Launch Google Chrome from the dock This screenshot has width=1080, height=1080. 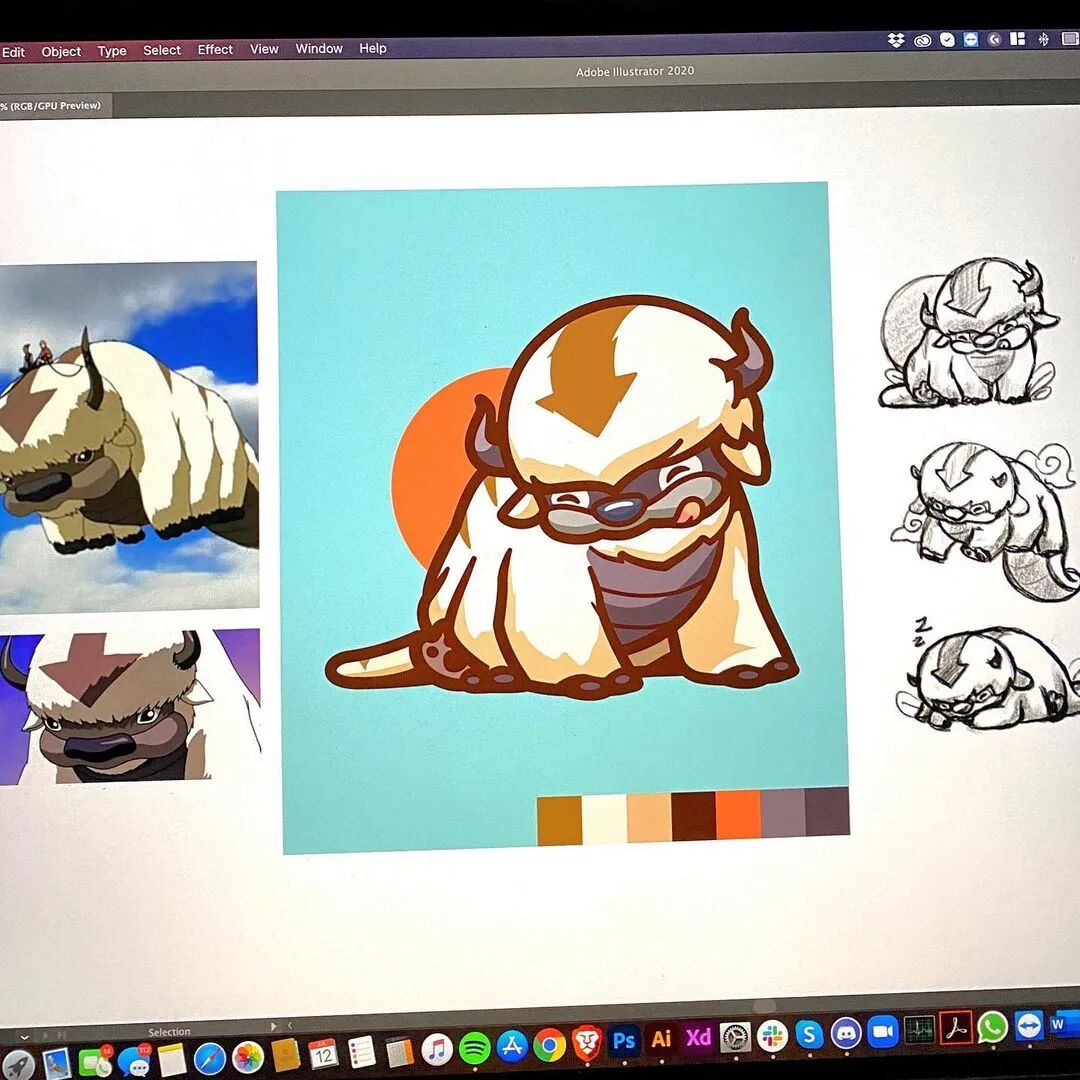tap(549, 1043)
